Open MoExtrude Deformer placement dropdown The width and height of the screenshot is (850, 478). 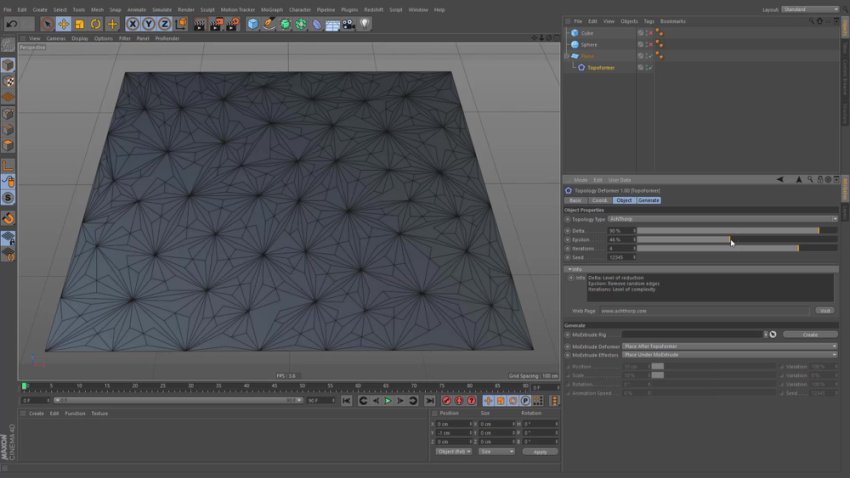click(730, 346)
